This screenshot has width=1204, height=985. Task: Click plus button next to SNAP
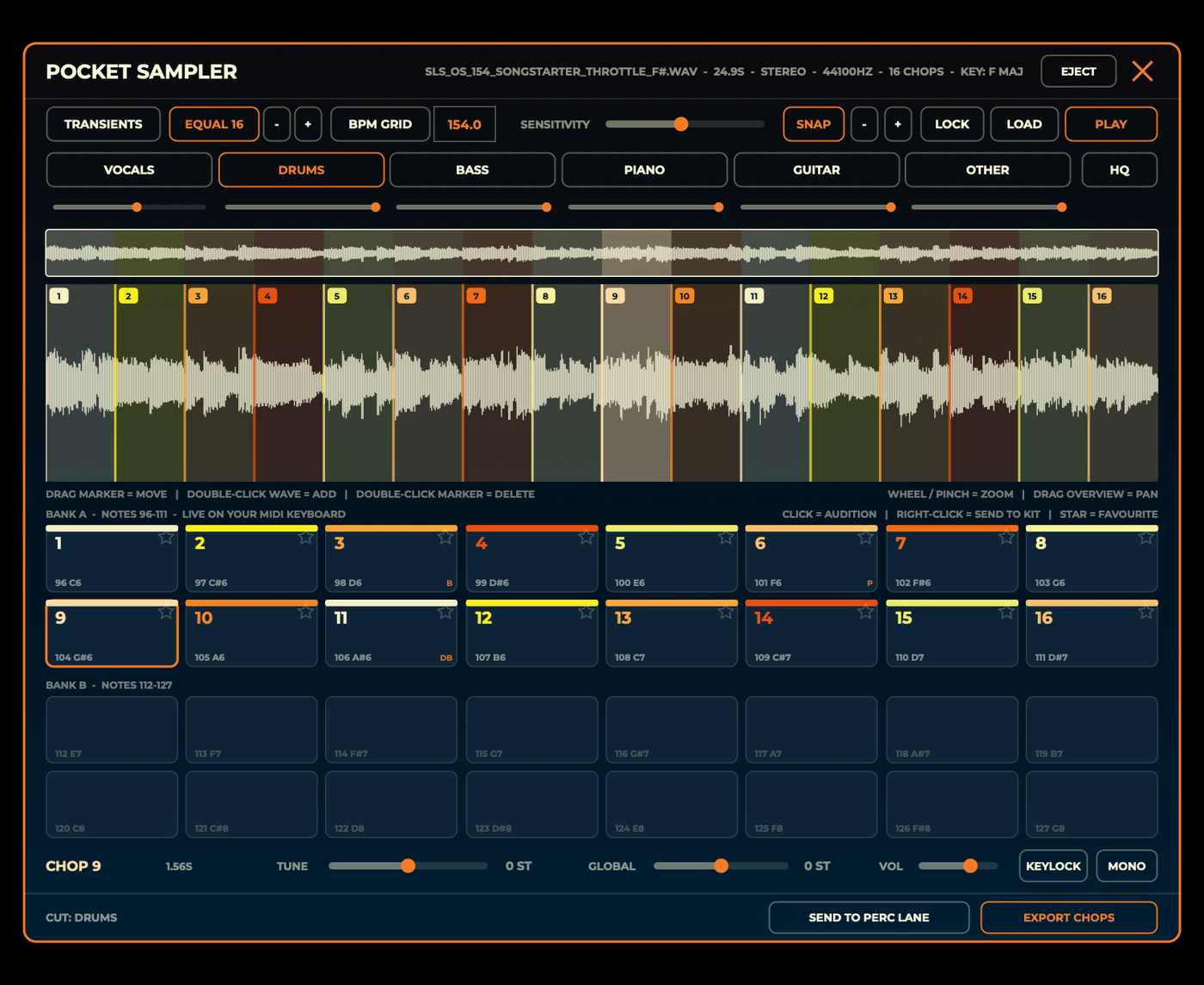coord(898,124)
